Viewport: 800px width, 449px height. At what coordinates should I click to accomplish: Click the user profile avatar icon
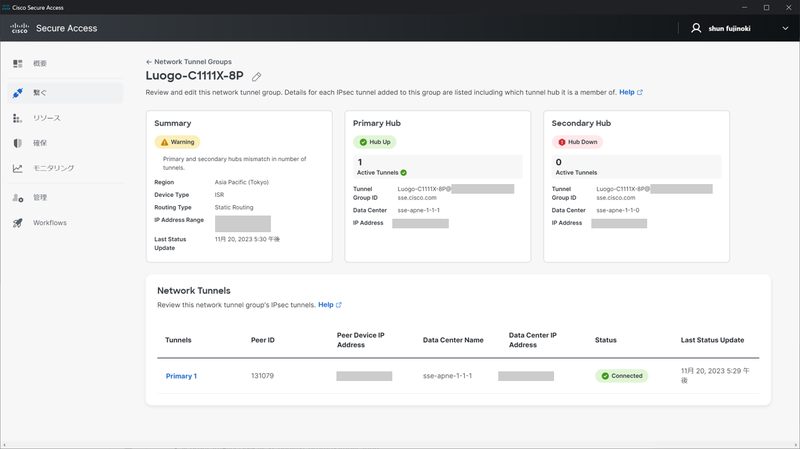pyautogui.click(x=696, y=28)
